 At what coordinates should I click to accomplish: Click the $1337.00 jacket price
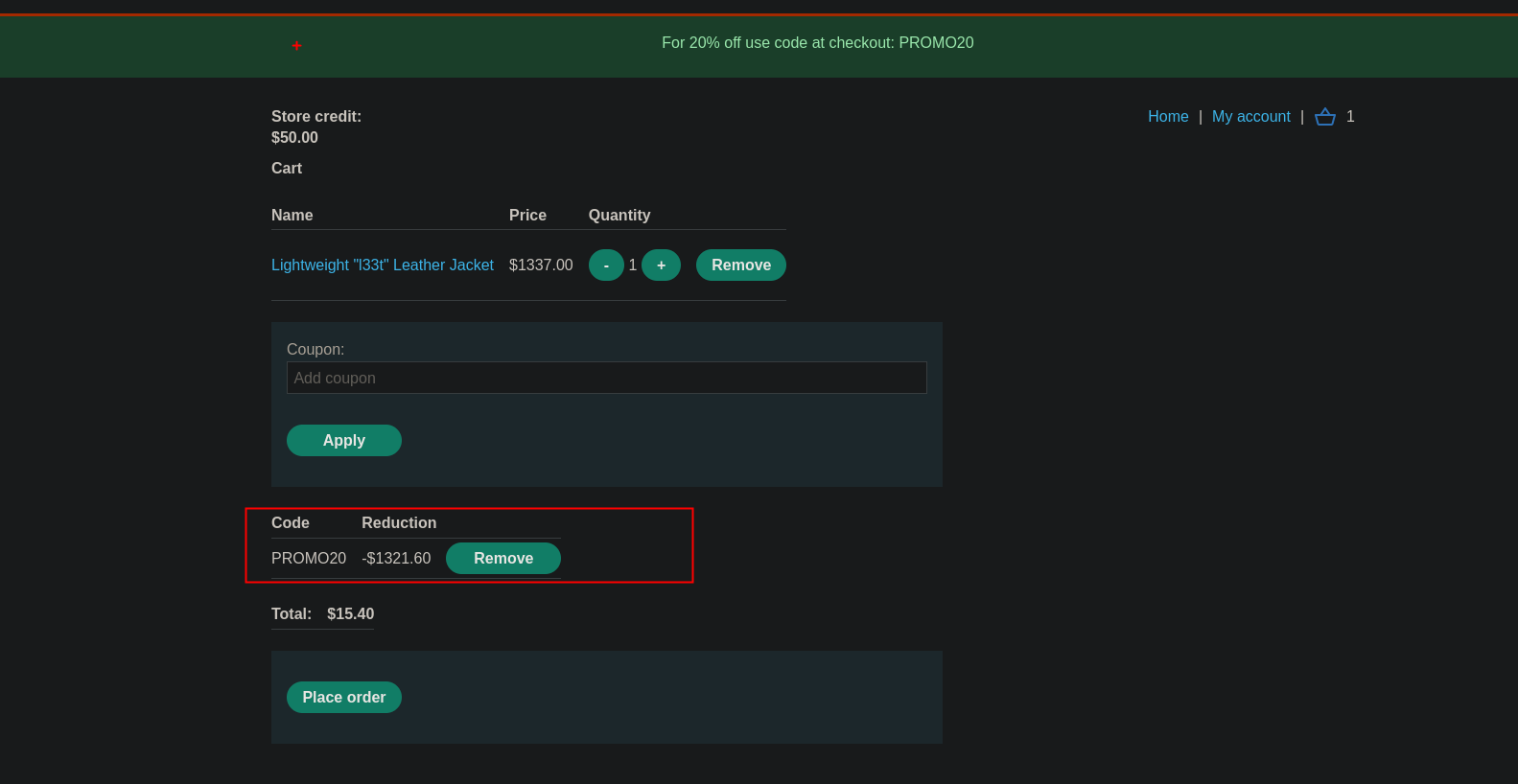(541, 265)
